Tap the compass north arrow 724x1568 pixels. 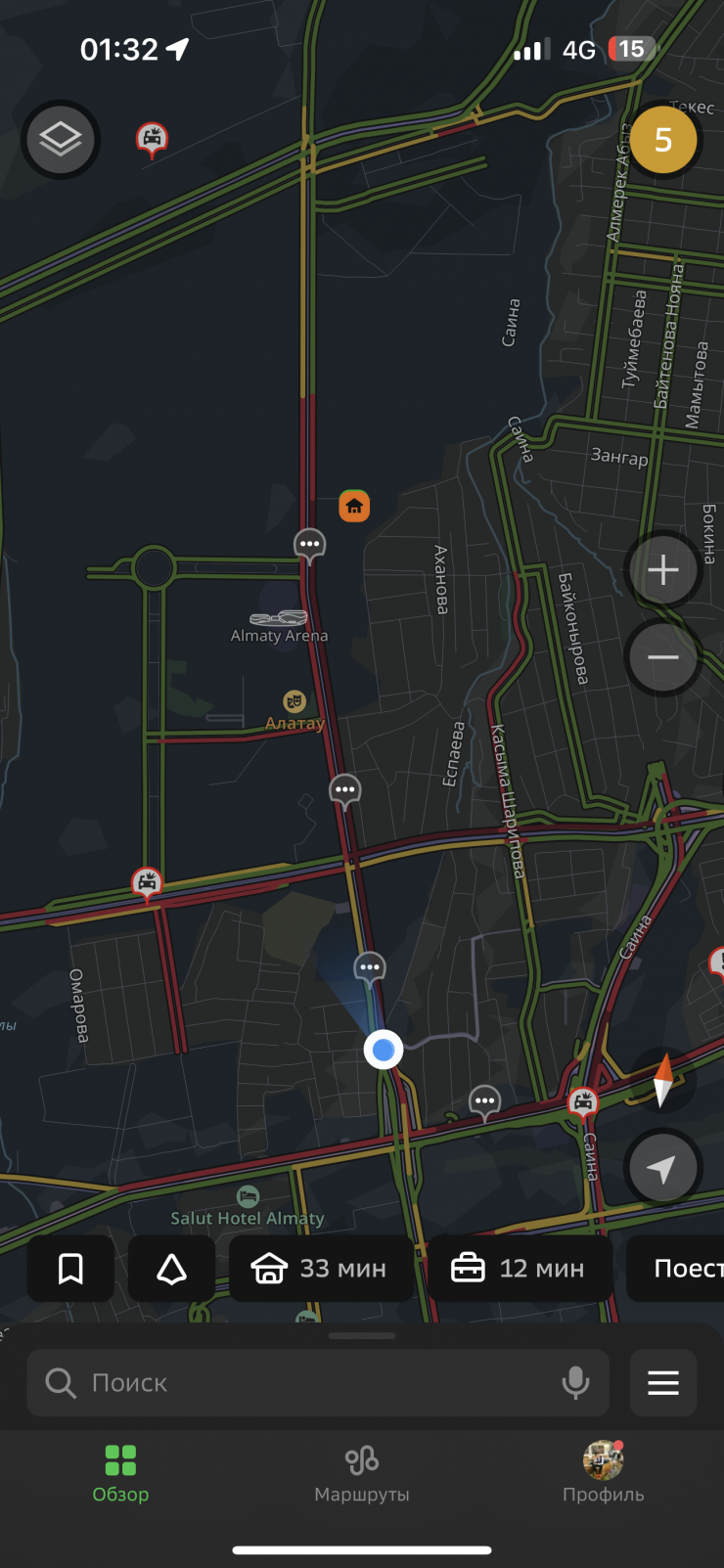pyautogui.click(x=663, y=1080)
